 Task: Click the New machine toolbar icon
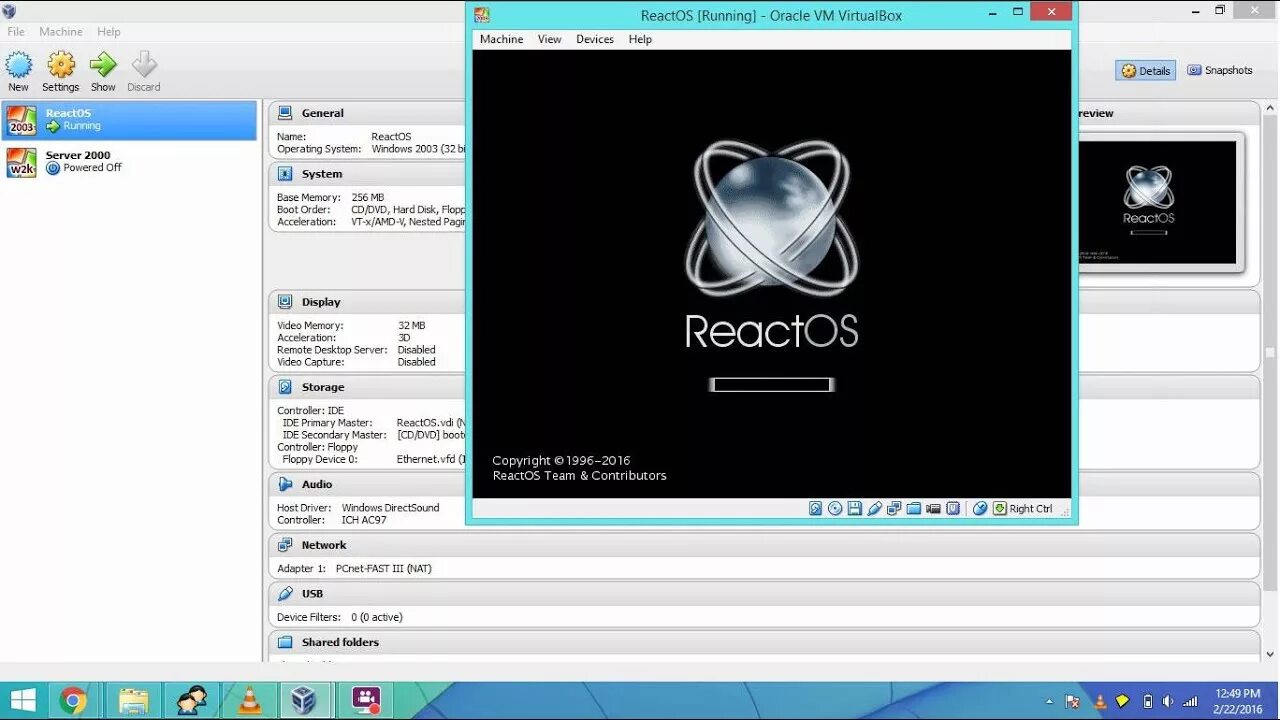point(18,65)
